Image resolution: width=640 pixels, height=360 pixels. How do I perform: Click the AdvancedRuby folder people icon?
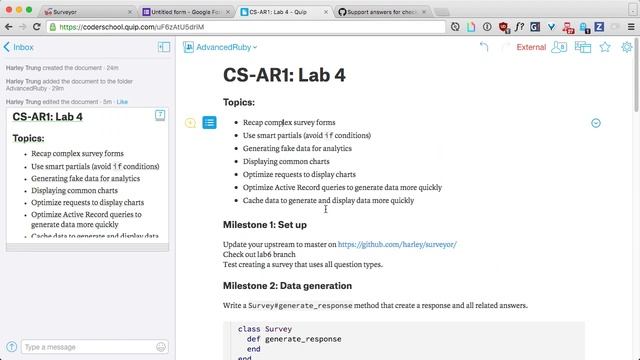click(188, 47)
